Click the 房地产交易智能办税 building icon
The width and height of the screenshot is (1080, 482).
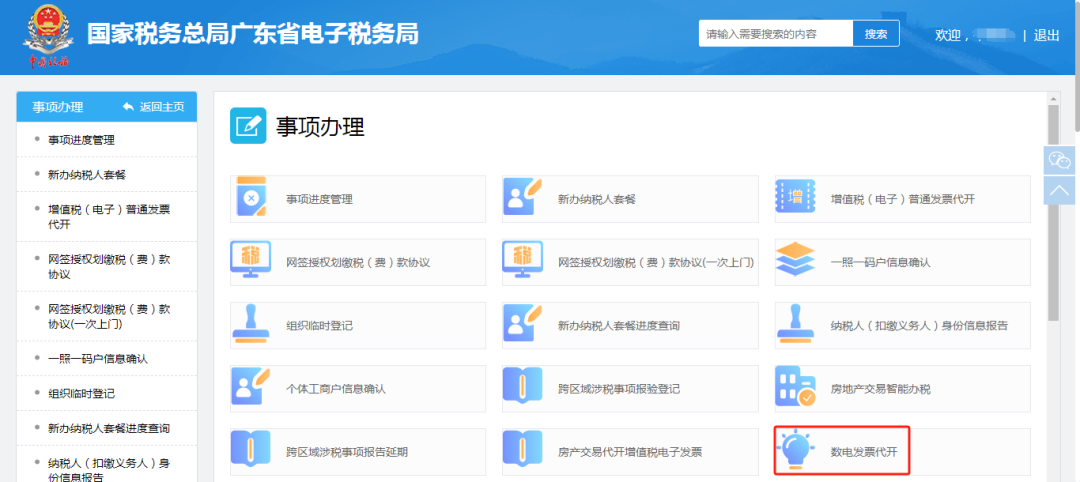[796, 386]
